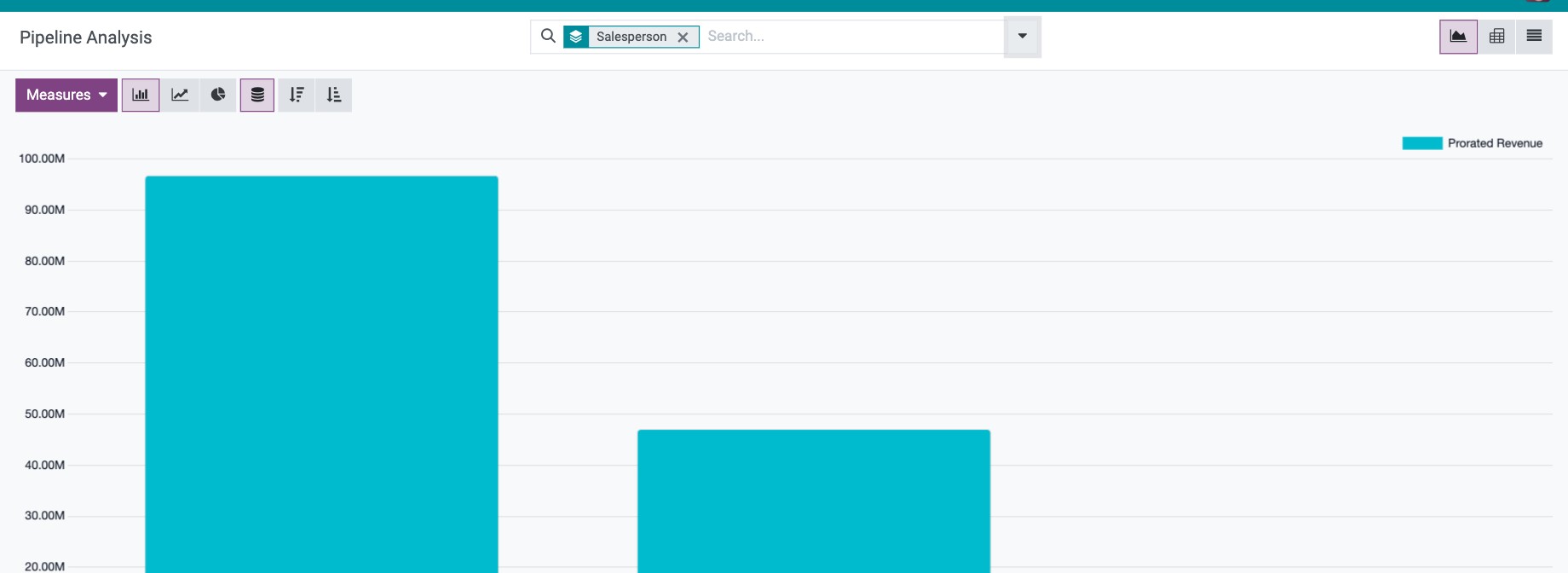
Task: Open the Measures dropdown
Action: 66,95
